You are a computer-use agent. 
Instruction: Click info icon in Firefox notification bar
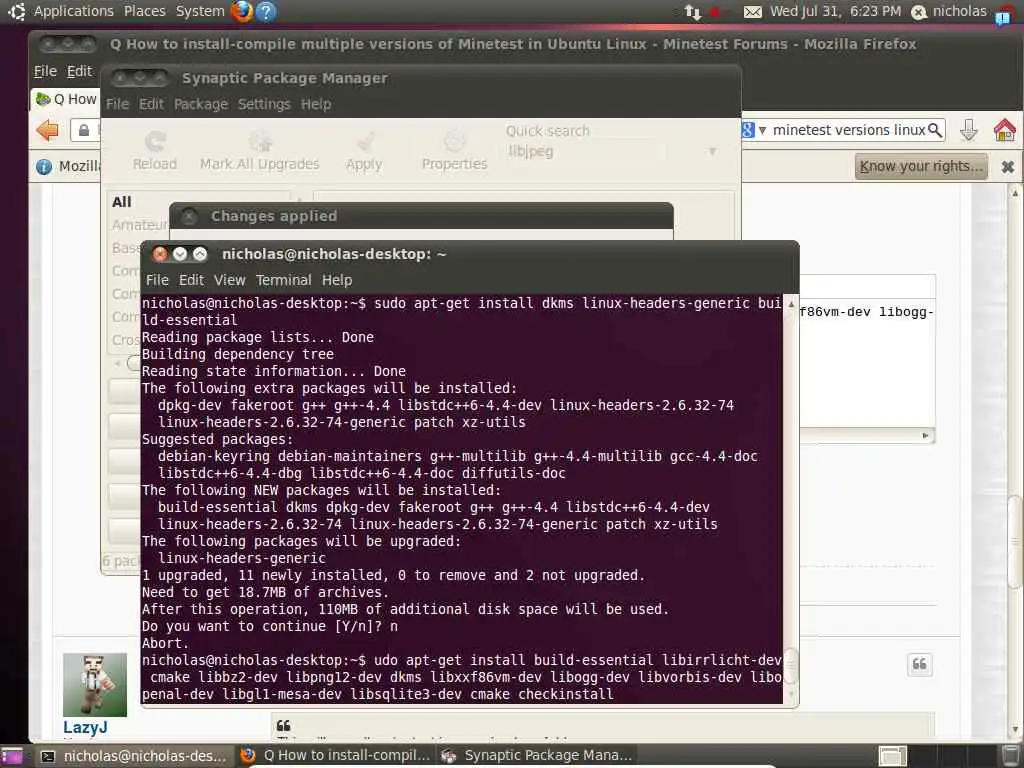pyautogui.click(x=44, y=167)
